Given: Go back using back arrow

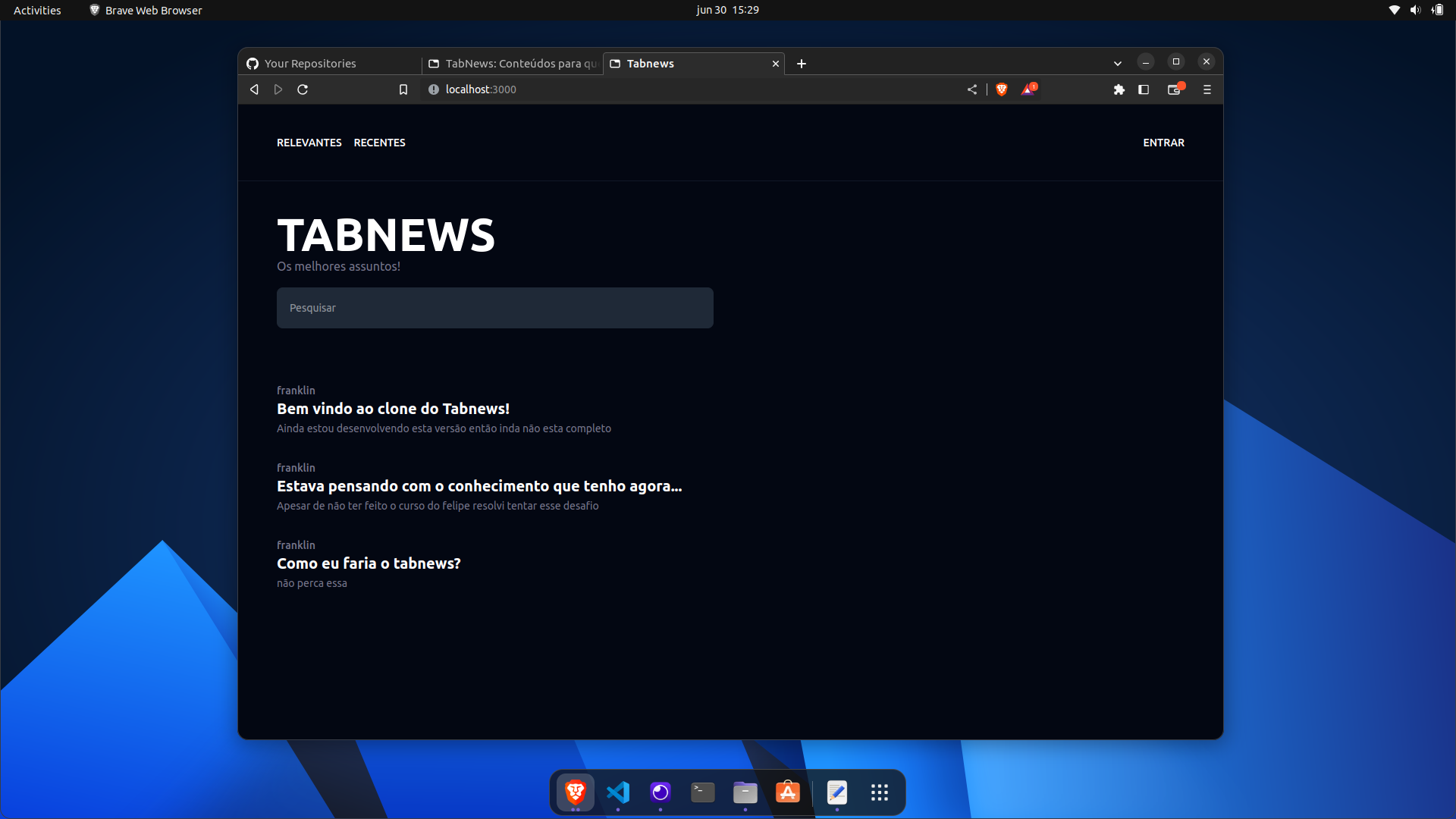Looking at the screenshot, I should pos(254,89).
